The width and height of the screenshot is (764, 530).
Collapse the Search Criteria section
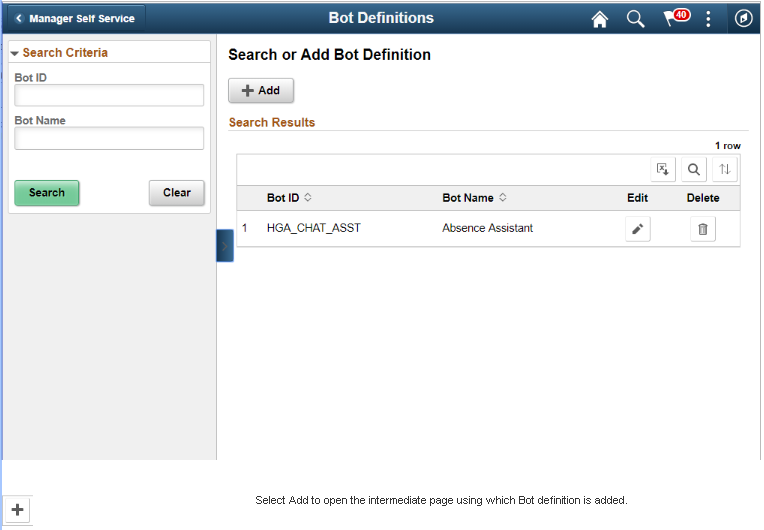[x=15, y=53]
